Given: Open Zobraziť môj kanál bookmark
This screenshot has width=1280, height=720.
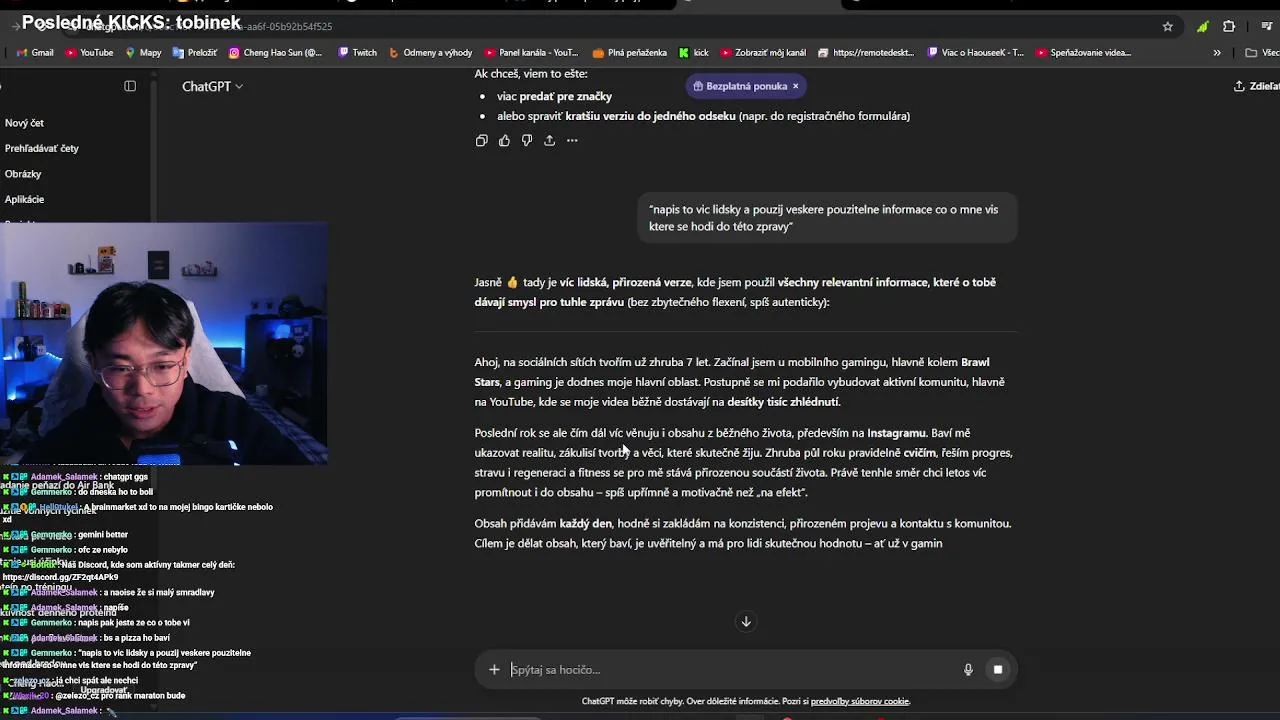Looking at the screenshot, I should coord(763,53).
